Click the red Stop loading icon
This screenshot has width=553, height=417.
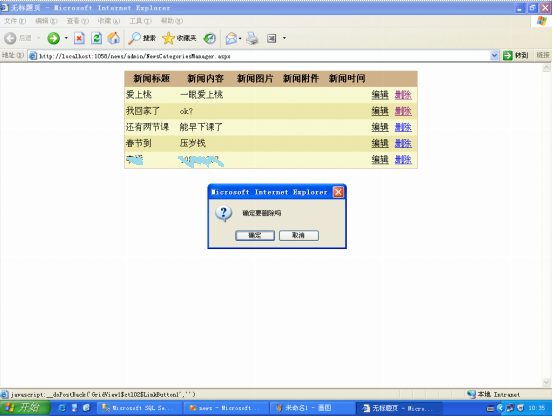[x=79, y=38]
